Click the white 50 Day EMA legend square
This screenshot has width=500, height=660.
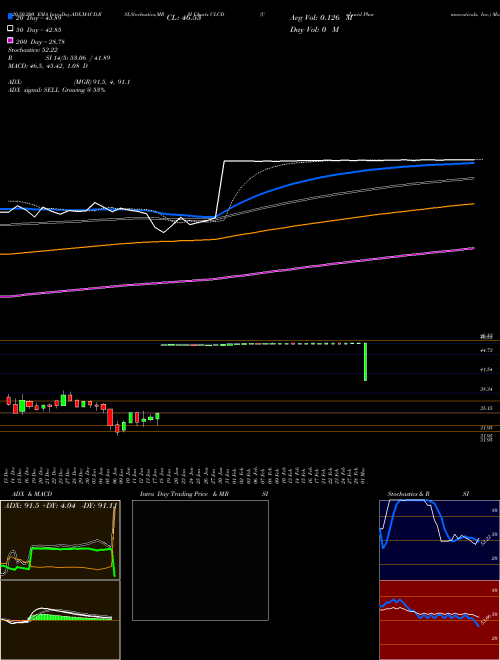11,29
